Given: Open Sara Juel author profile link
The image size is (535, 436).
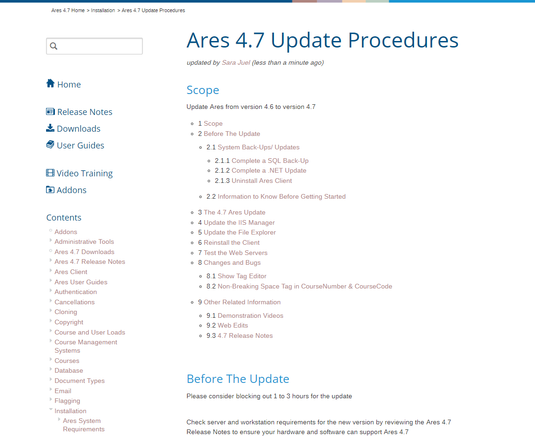Looking at the screenshot, I should click(236, 62).
